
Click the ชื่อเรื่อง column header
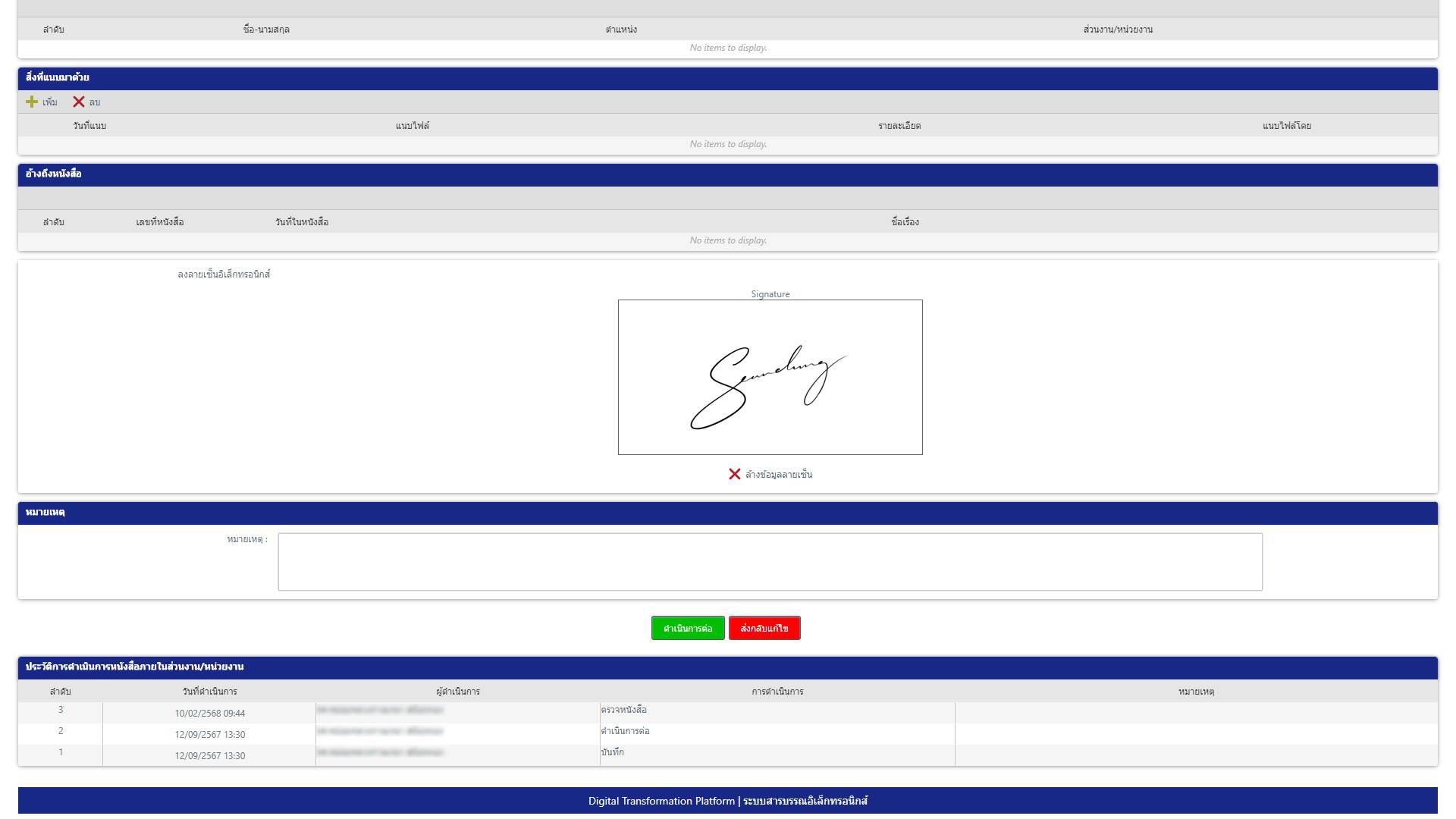905,222
